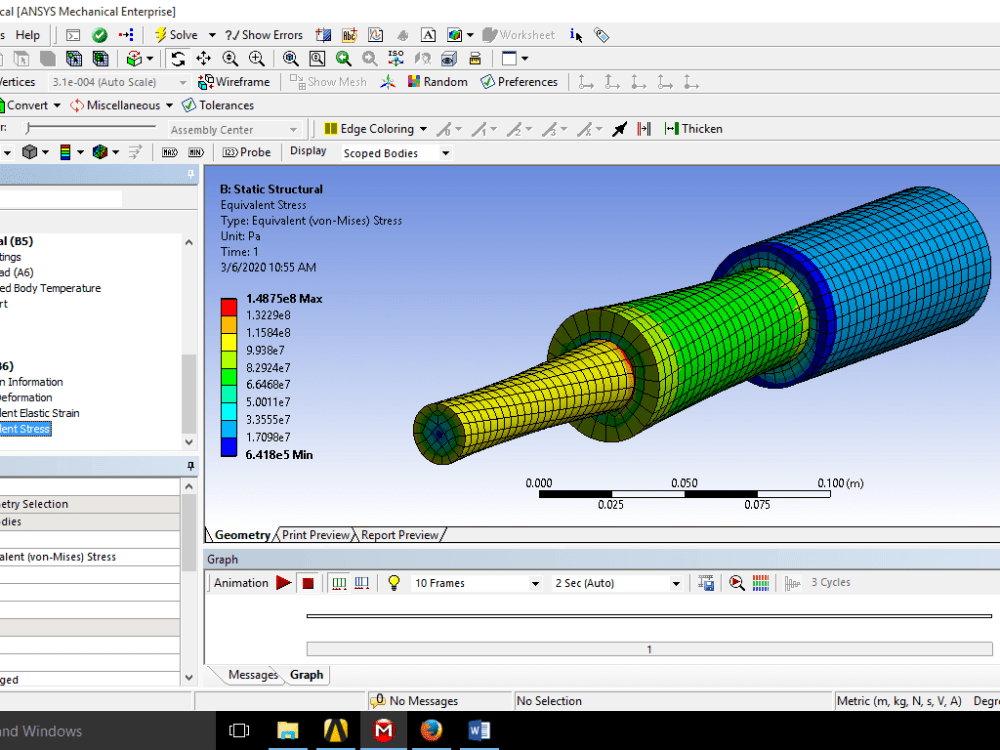Enable Random colors display
The height and width of the screenshot is (750, 1000).
coord(437,81)
